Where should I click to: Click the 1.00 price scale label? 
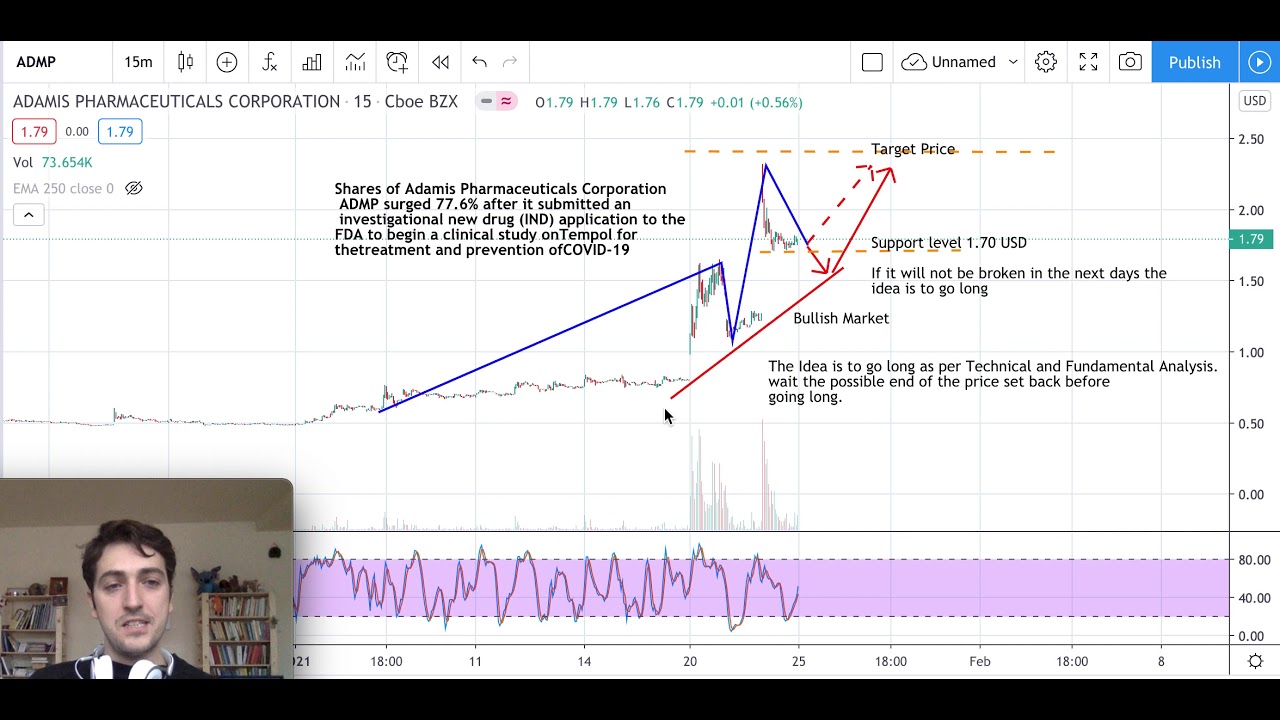point(1253,352)
